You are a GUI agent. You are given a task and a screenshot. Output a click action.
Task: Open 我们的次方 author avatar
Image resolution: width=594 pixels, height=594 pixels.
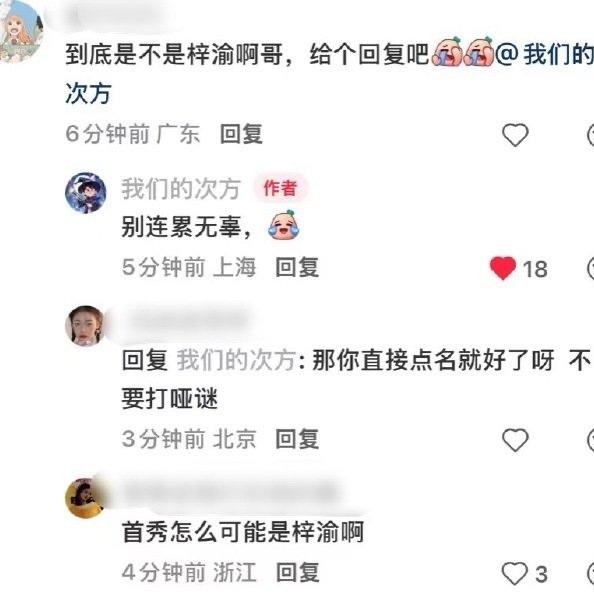(x=86, y=193)
